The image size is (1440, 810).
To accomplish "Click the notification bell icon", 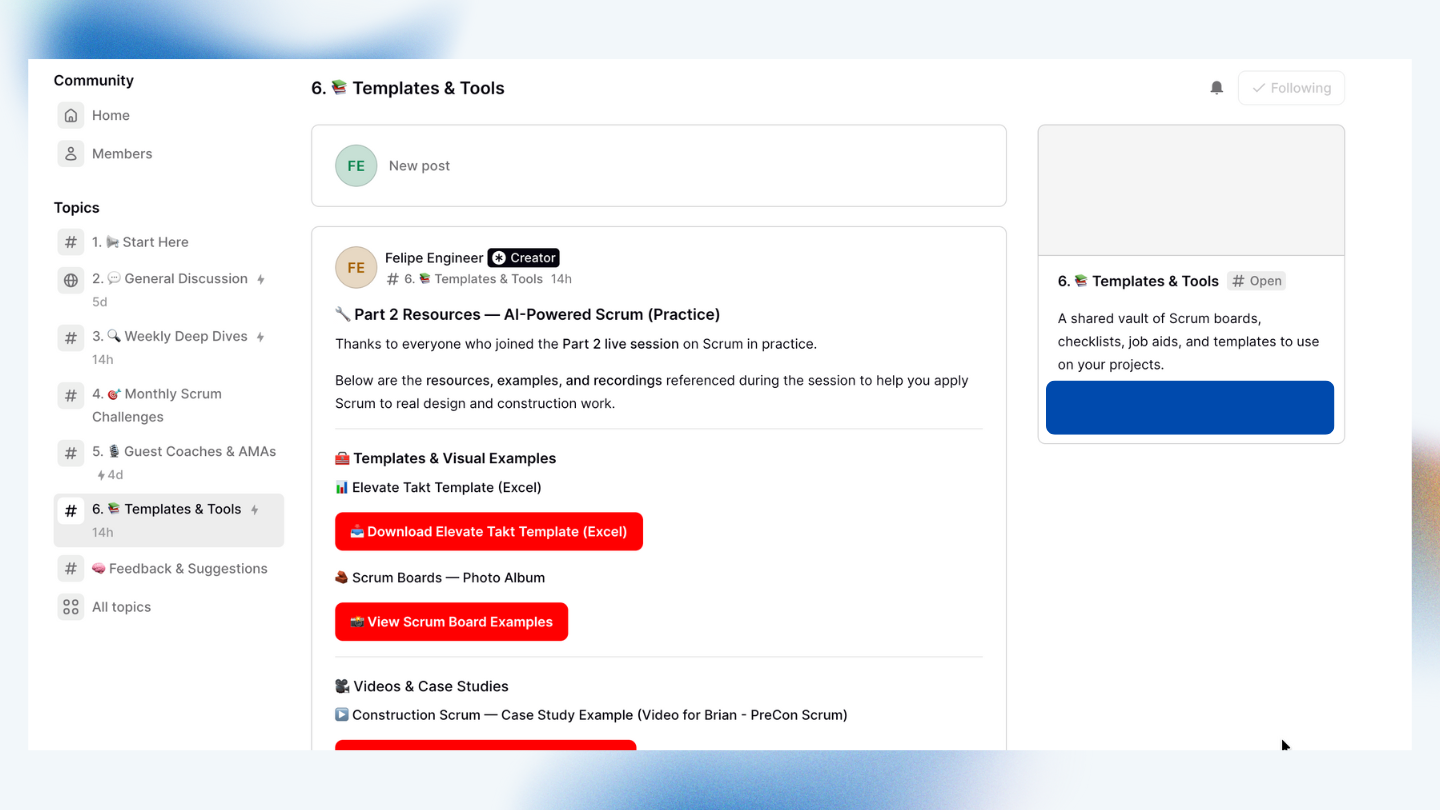I will (1216, 88).
